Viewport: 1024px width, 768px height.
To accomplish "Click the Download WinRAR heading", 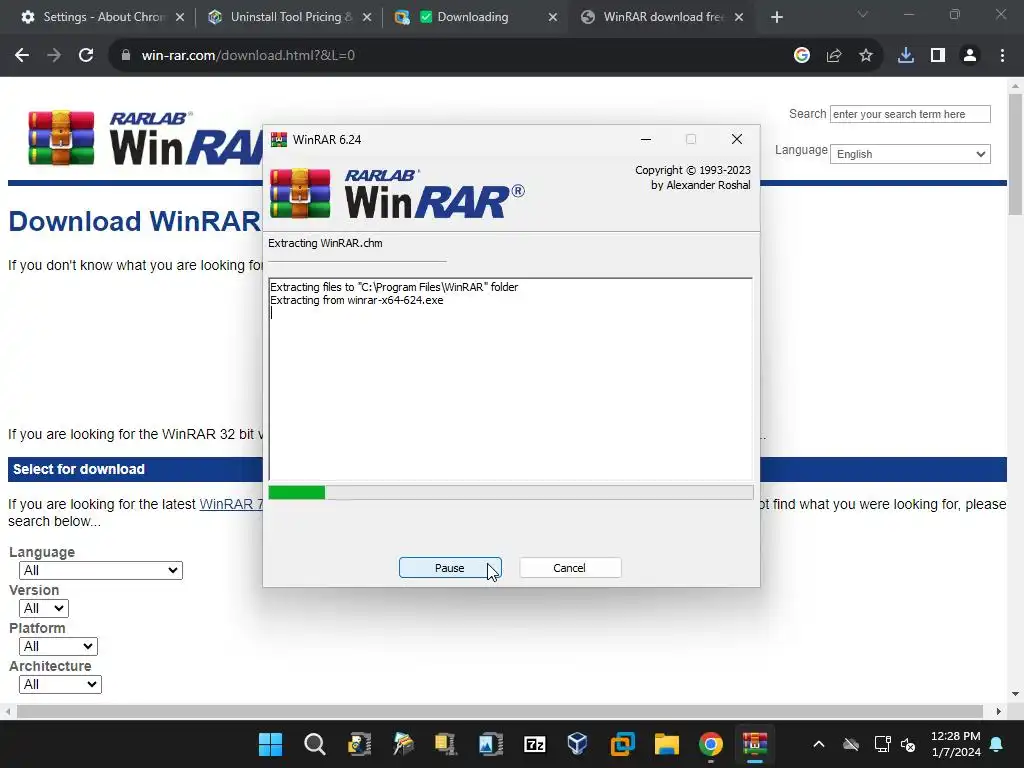I will (135, 221).
